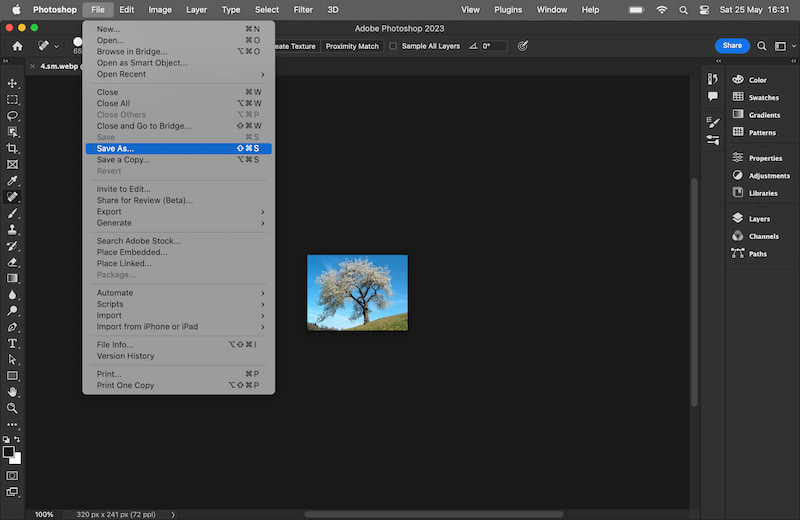Screen dimensions: 800x520
Task: Click the zoom level 100% field
Action: [44, 514]
